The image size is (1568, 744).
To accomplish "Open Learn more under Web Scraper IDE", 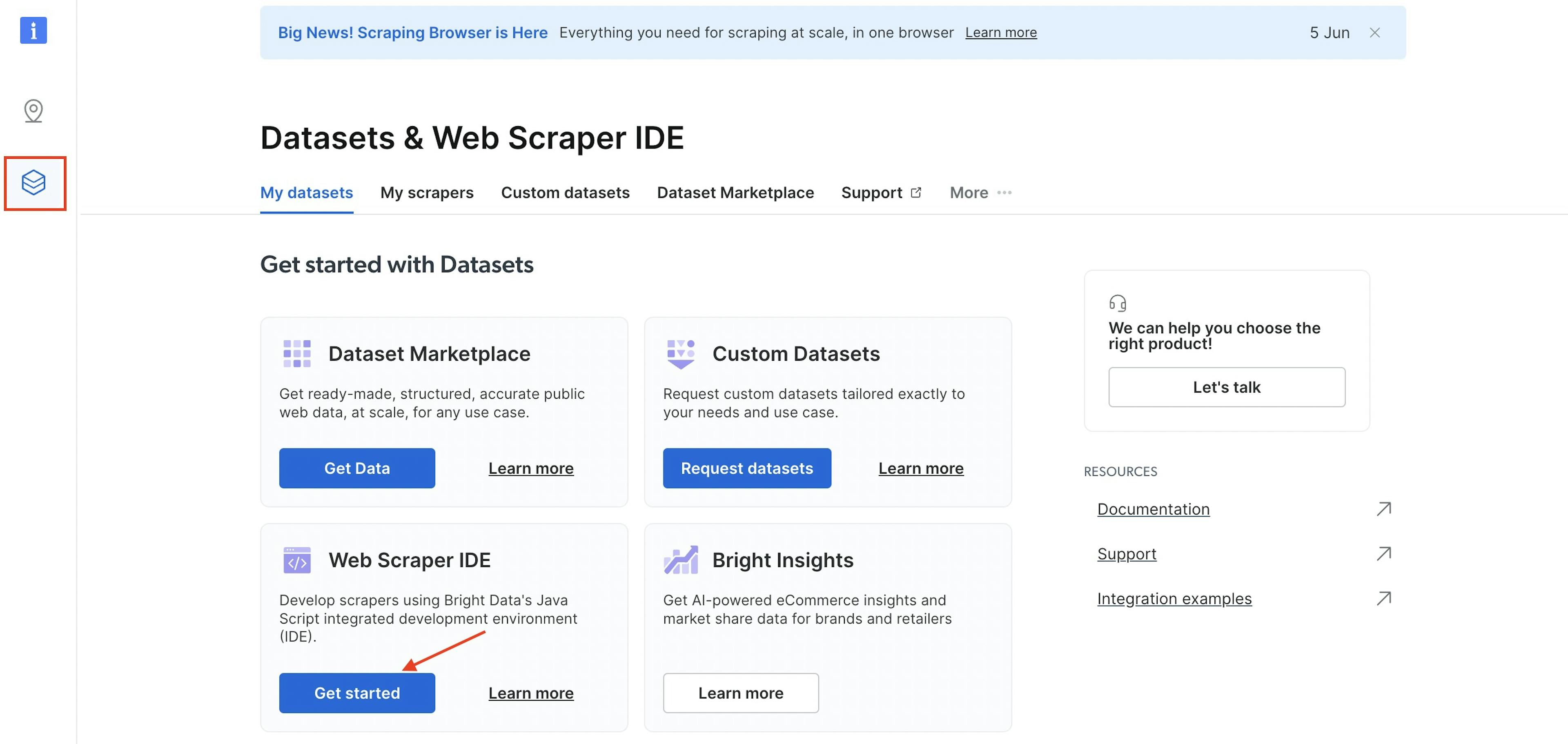I will [531, 693].
